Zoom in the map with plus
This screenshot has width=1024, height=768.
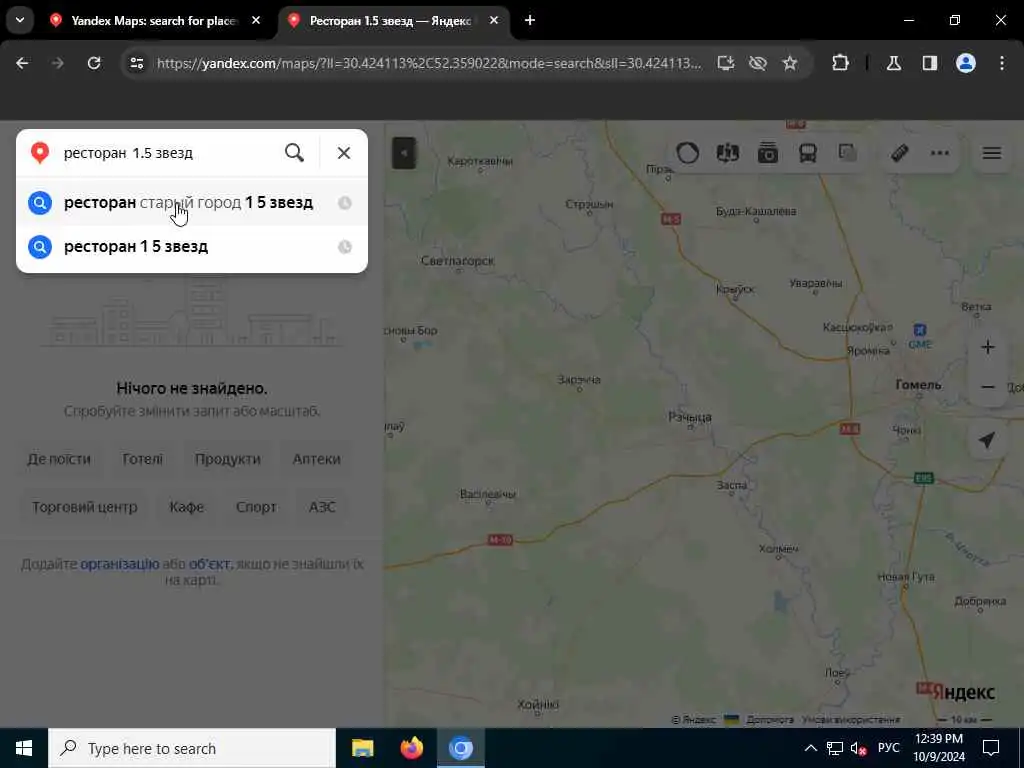[988, 347]
